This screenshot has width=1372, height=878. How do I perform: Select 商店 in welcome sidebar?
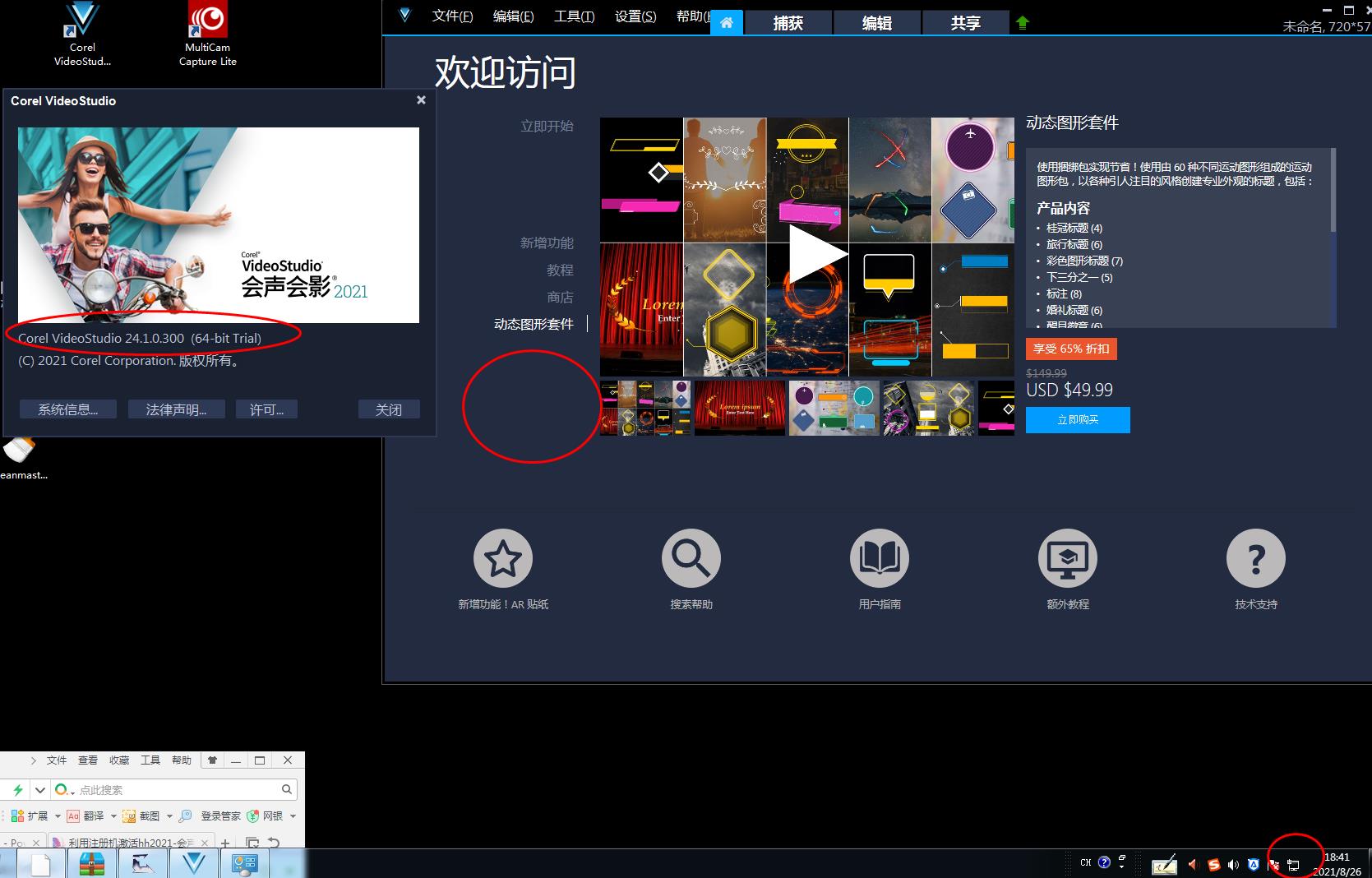[560, 297]
